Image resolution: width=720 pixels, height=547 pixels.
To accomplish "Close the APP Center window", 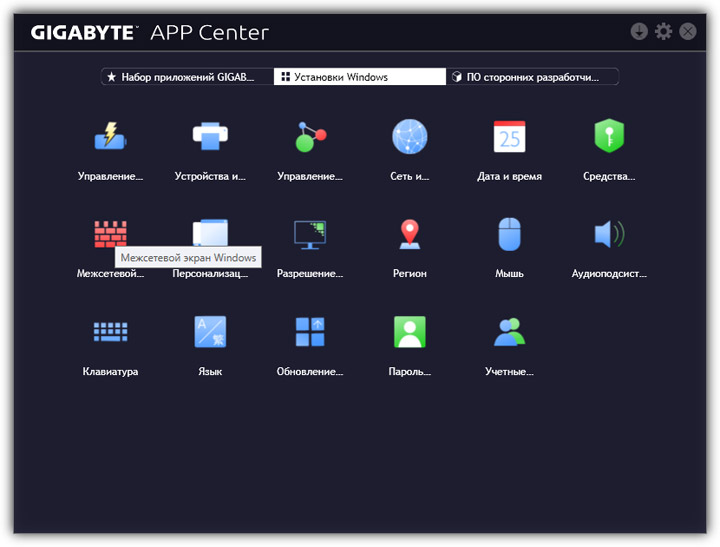I will pyautogui.click(x=687, y=31).
